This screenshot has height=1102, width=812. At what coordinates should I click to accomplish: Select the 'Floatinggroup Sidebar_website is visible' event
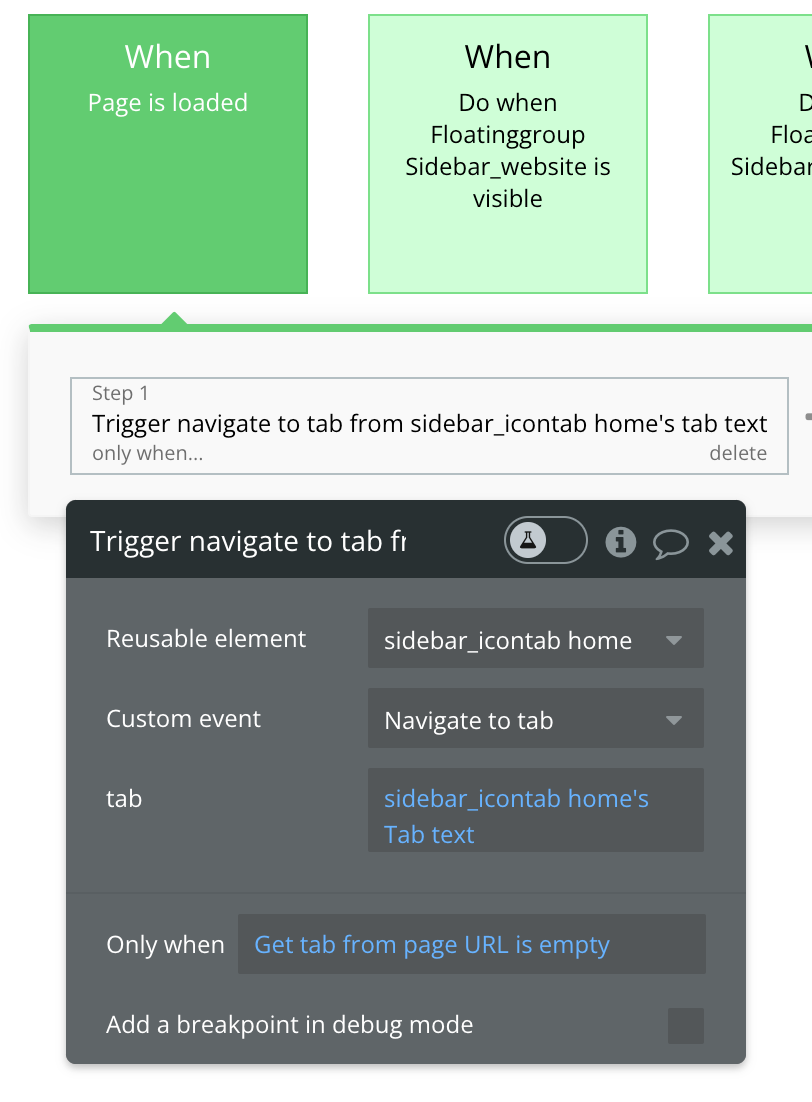pos(508,154)
